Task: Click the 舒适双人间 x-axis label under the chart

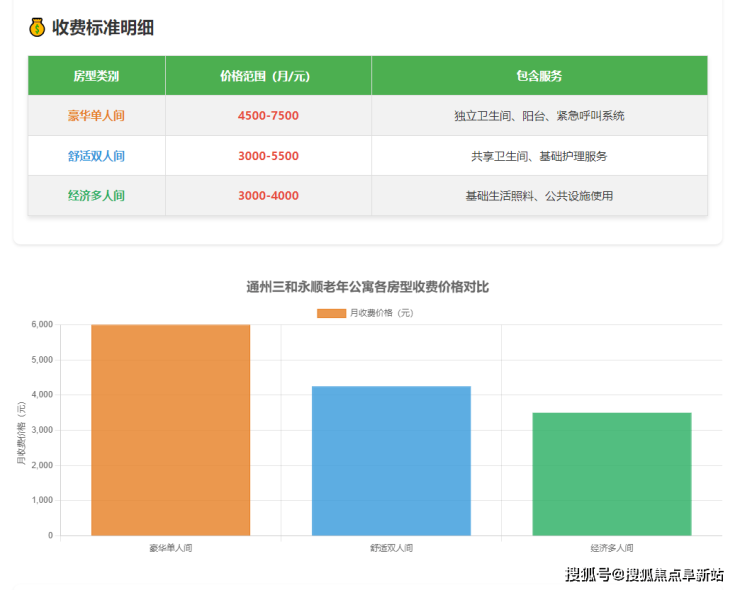Action: point(391,548)
